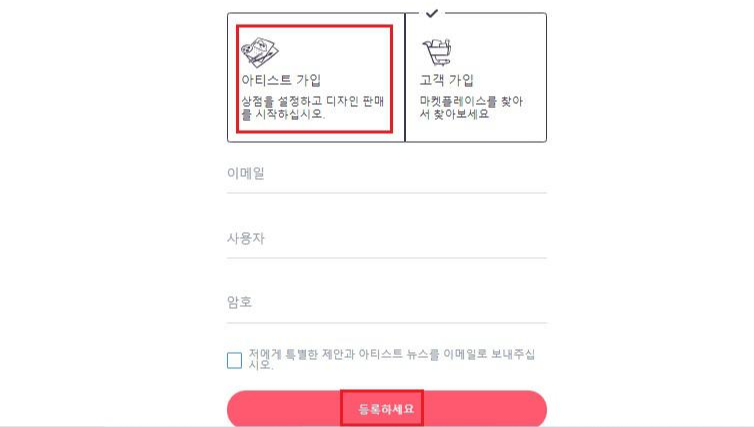Focus the 암호 password field
The image size is (754, 427).
387,302
